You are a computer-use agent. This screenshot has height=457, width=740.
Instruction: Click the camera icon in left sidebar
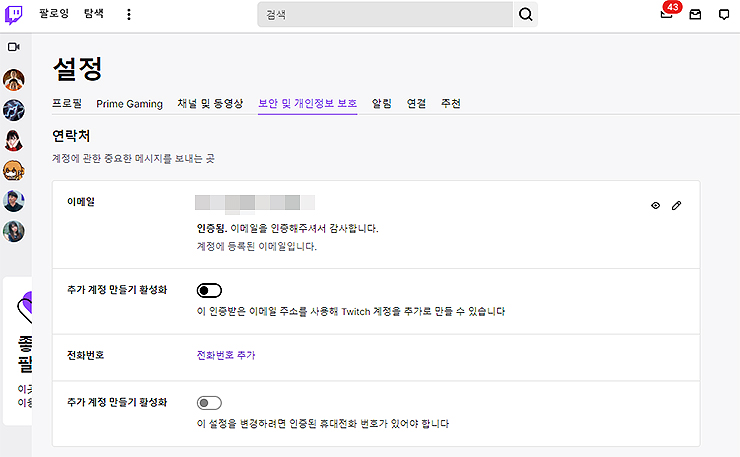click(x=14, y=47)
